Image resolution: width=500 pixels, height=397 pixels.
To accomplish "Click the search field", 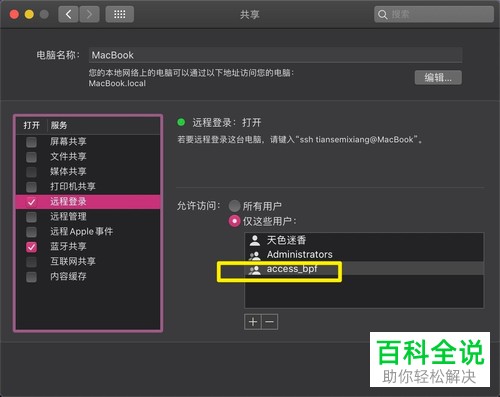I will coord(434,14).
